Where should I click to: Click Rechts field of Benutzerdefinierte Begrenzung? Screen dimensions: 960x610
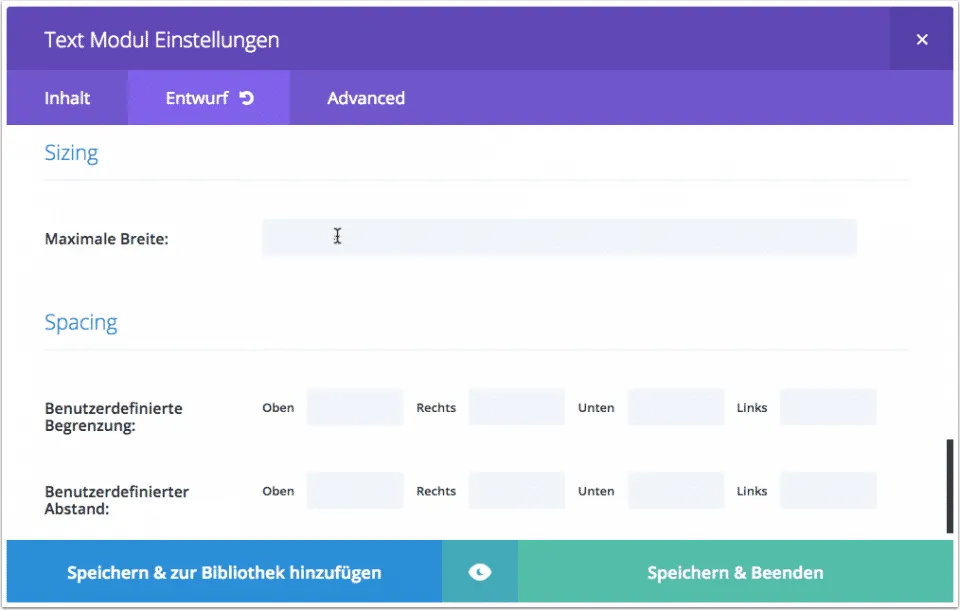516,407
